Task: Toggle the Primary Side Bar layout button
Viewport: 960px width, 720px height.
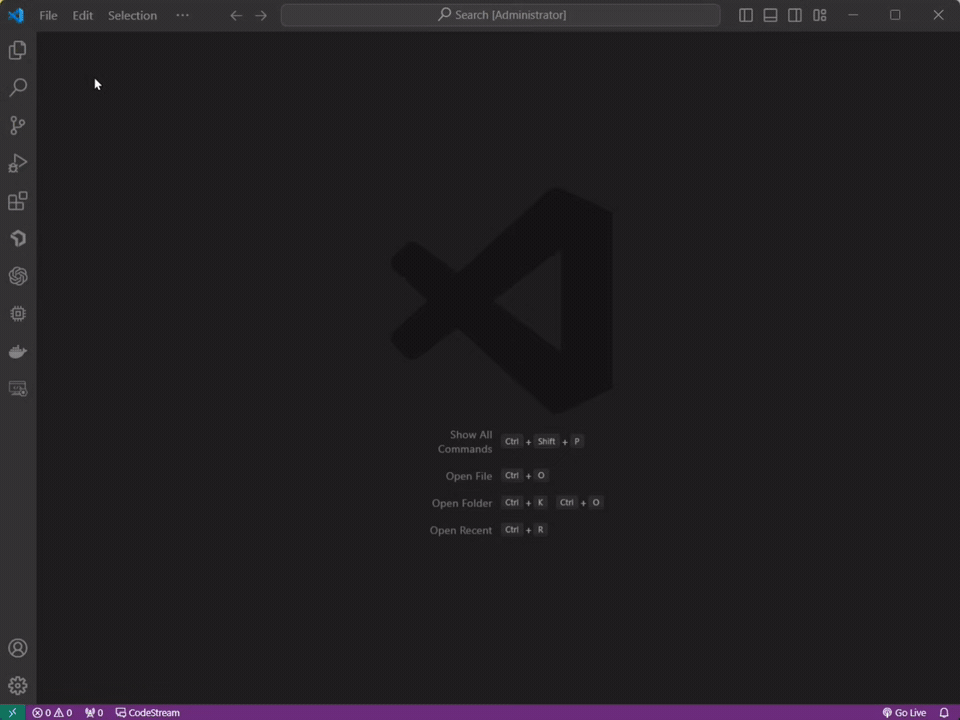Action: click(746, 15)
